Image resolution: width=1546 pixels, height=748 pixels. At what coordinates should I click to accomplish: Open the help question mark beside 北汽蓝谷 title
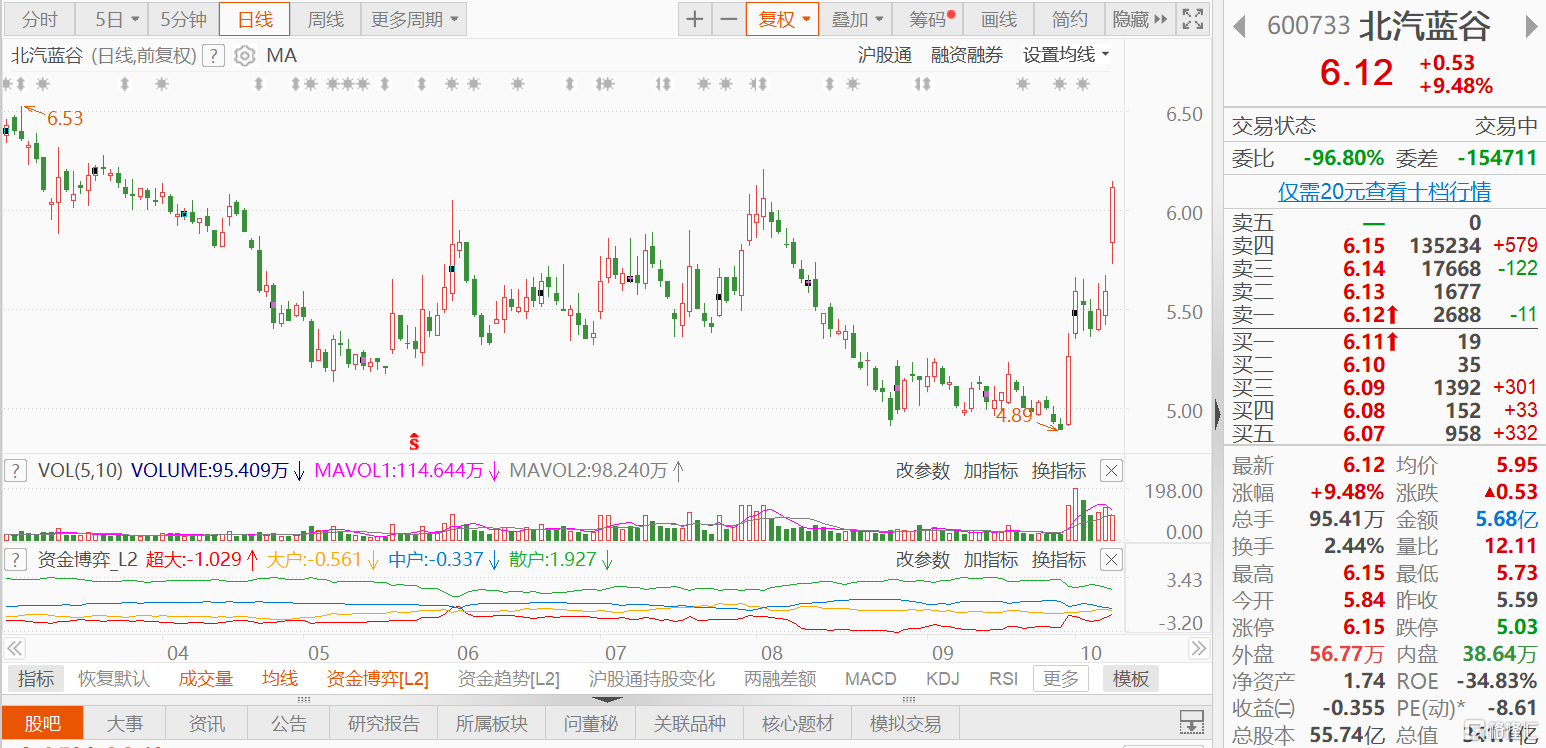click(x=213, y=56)
